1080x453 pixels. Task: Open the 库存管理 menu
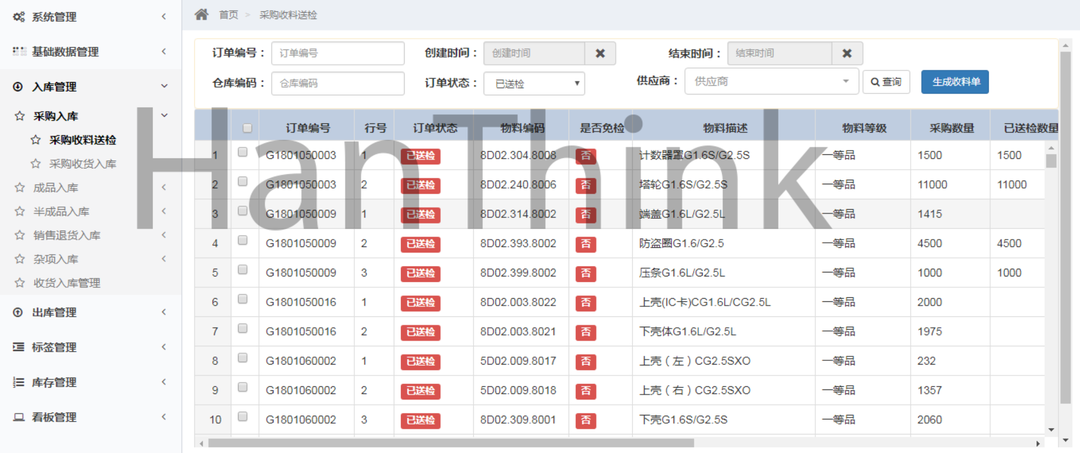coord(54,382)
